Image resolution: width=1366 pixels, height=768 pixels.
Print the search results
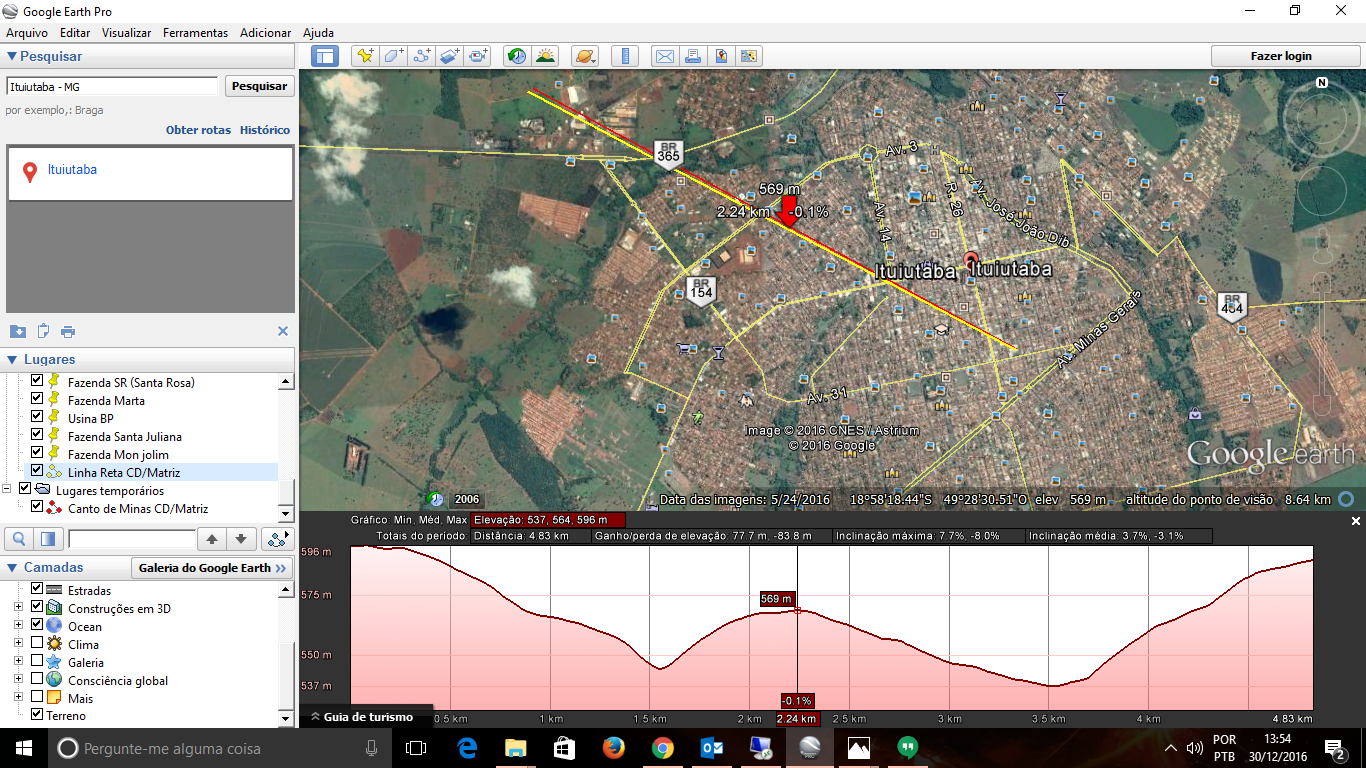coord(68,331)
